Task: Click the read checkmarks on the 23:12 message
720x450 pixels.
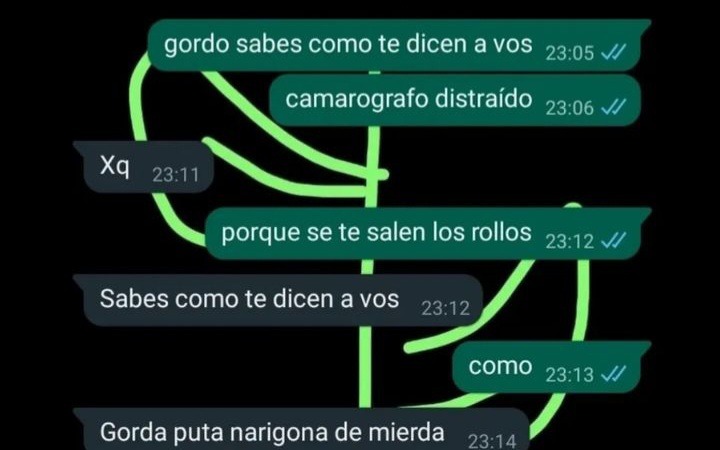Action: click(x=613, y=241)
